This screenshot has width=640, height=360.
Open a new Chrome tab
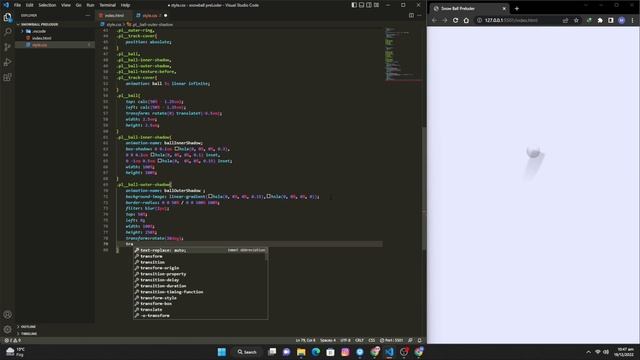click(x=517, y=9)
